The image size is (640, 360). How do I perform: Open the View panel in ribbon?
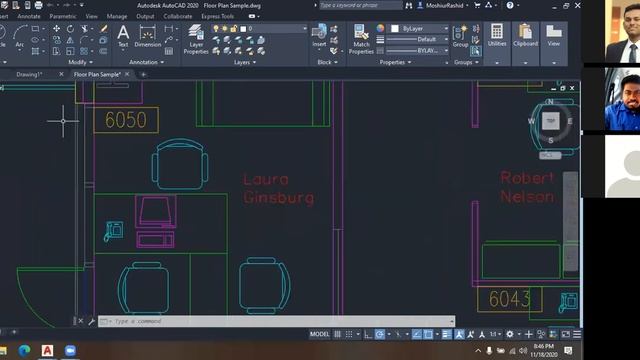[554, 35]
